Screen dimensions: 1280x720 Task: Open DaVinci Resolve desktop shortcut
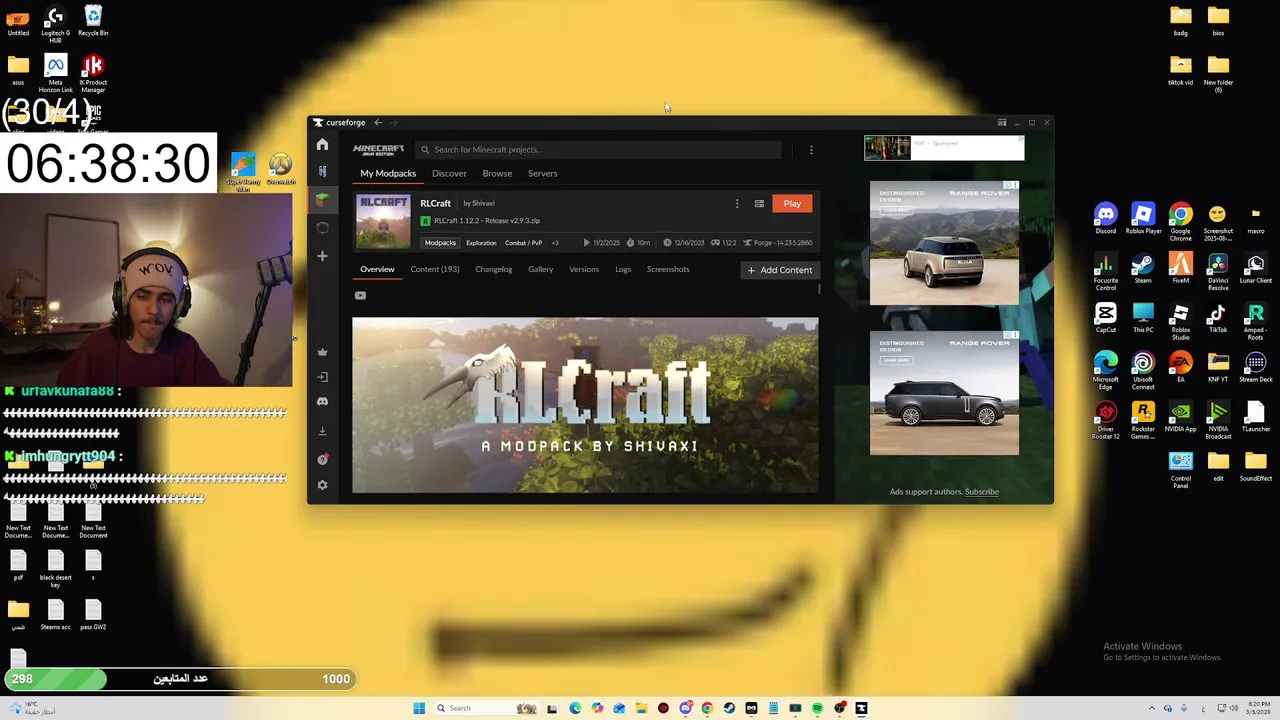(x=1218, y=270)
